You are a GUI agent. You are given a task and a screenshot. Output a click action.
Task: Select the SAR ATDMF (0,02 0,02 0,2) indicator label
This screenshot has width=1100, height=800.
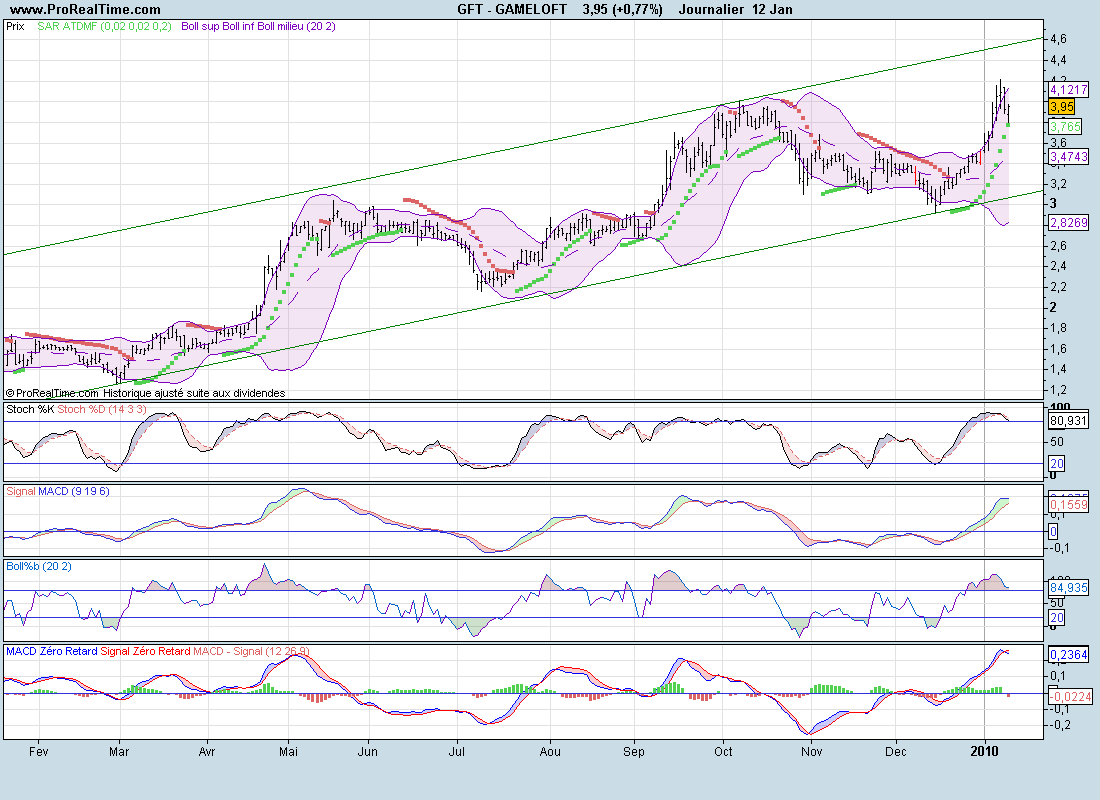click(x=105, y=27)
